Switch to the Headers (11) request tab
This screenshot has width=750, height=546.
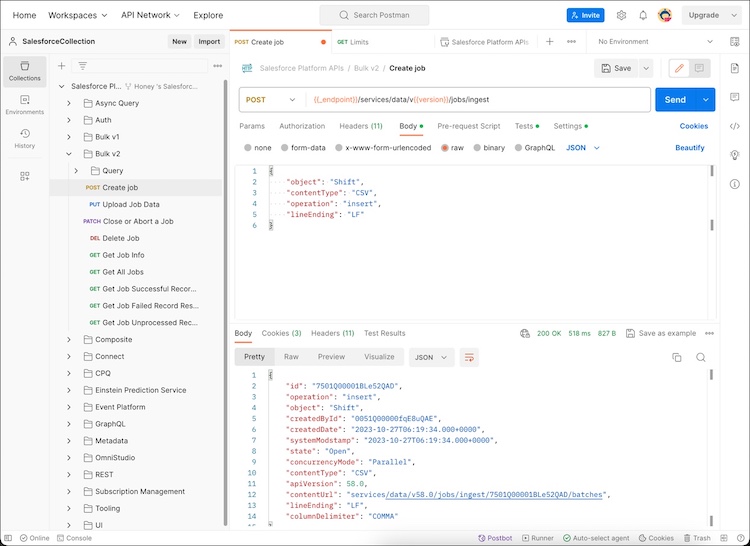(361, 126)
